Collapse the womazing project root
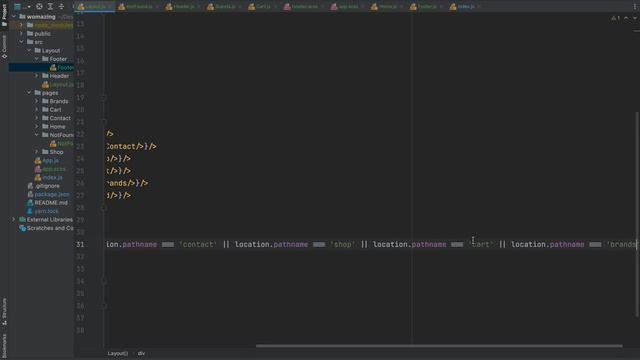 coord(14,17)
